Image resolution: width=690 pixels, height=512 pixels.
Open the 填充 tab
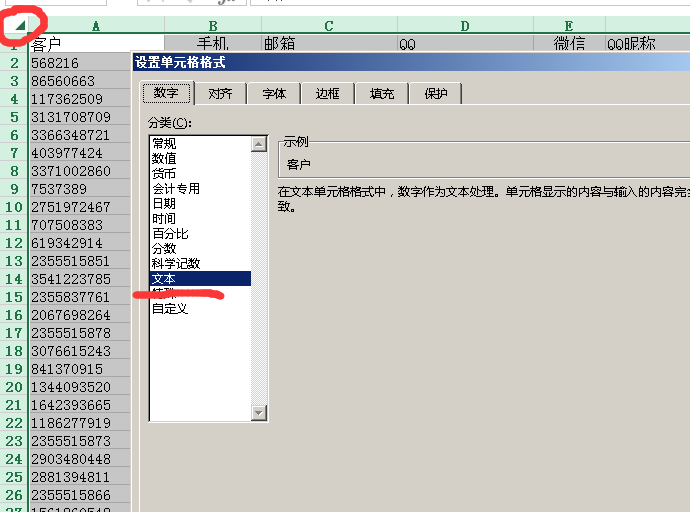pyautogui.click(x=382, y=93)
